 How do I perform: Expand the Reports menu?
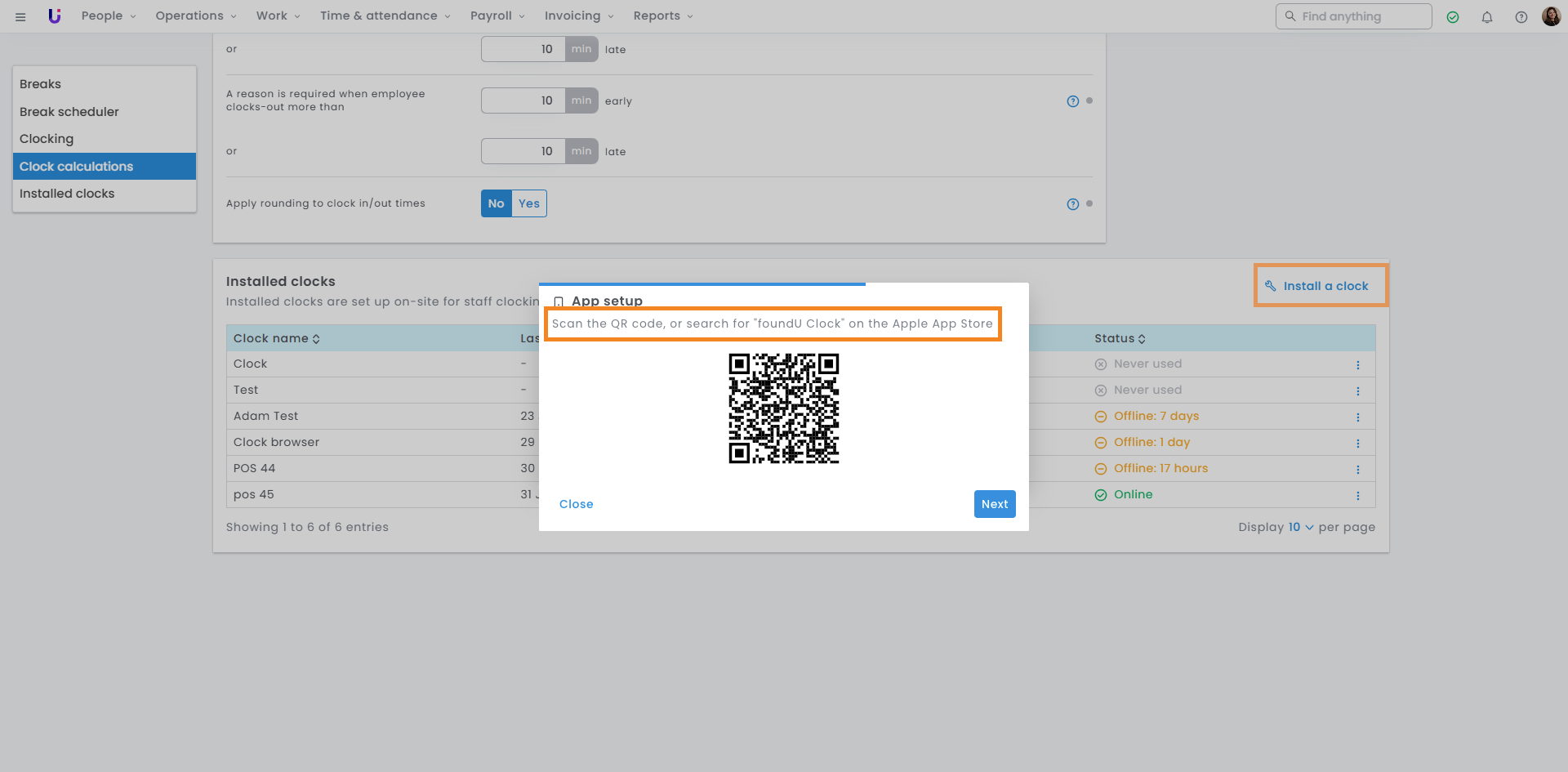[663, 16]
